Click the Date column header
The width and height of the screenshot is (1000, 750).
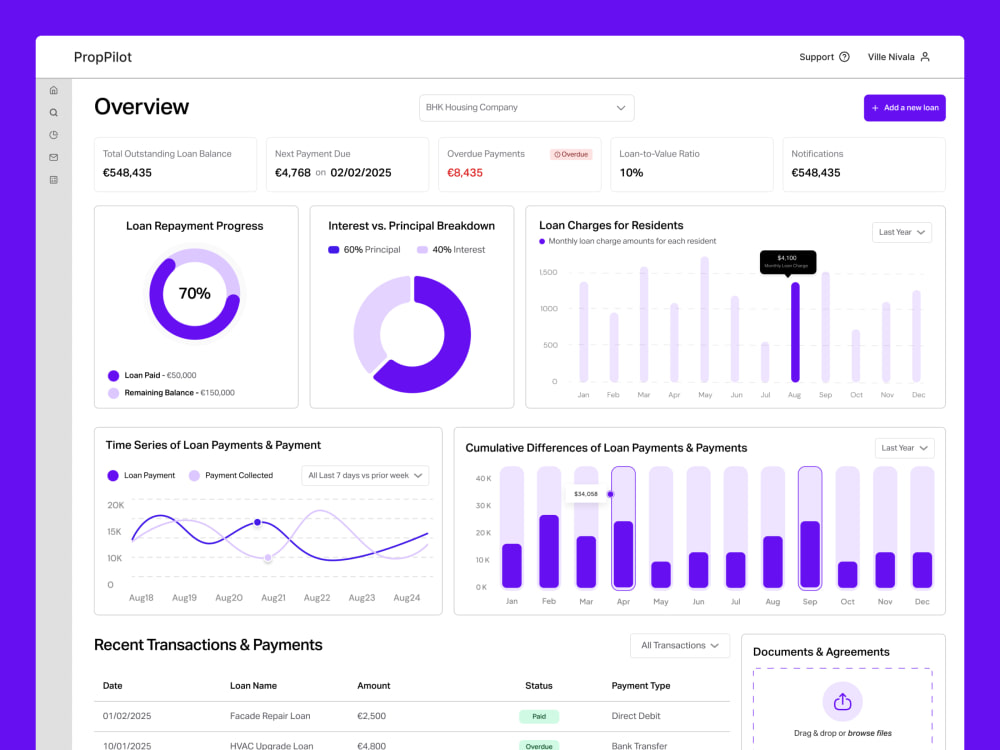pyautogui.click(x=112, y=686)
